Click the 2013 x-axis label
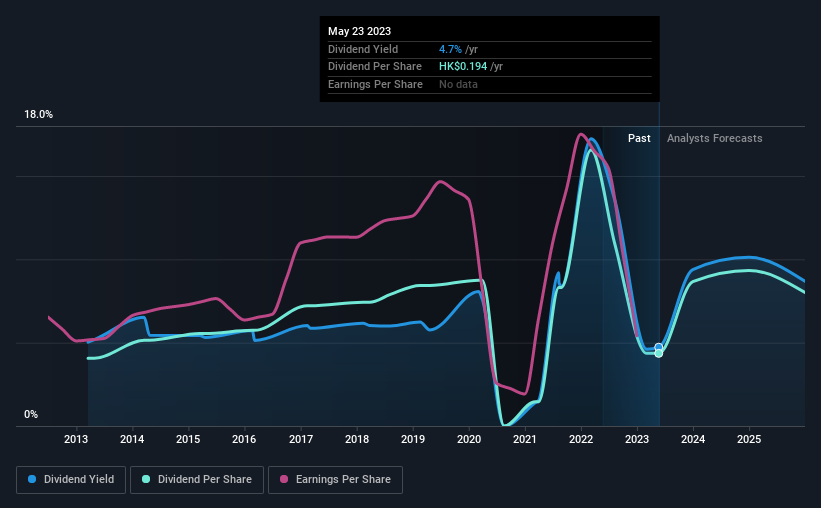Viewport: 821px width, 508px height. 76,439
